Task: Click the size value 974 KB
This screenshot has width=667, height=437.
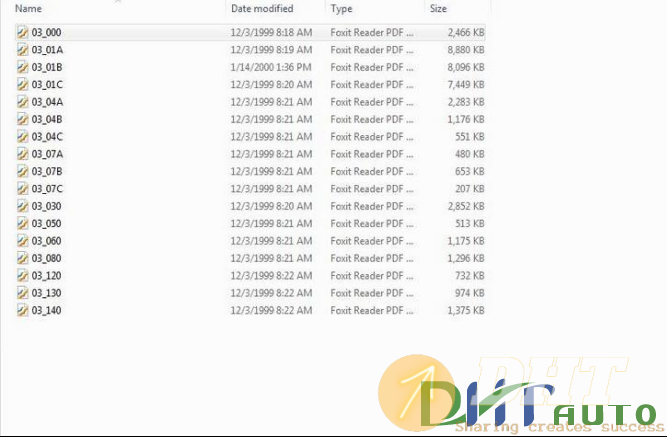Action: click(470, 293)
